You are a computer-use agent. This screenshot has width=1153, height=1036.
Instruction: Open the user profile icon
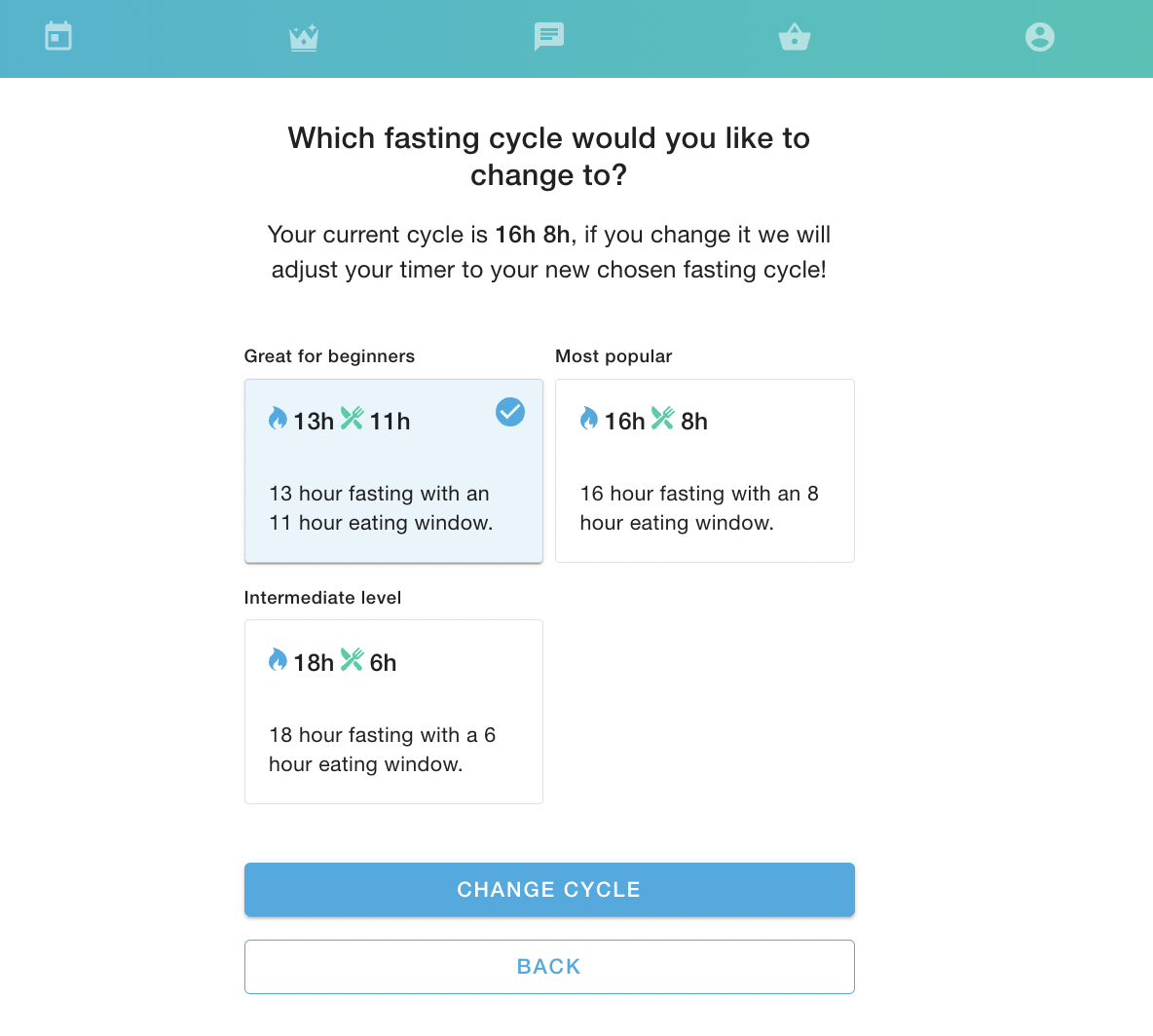pos(1040,37)
